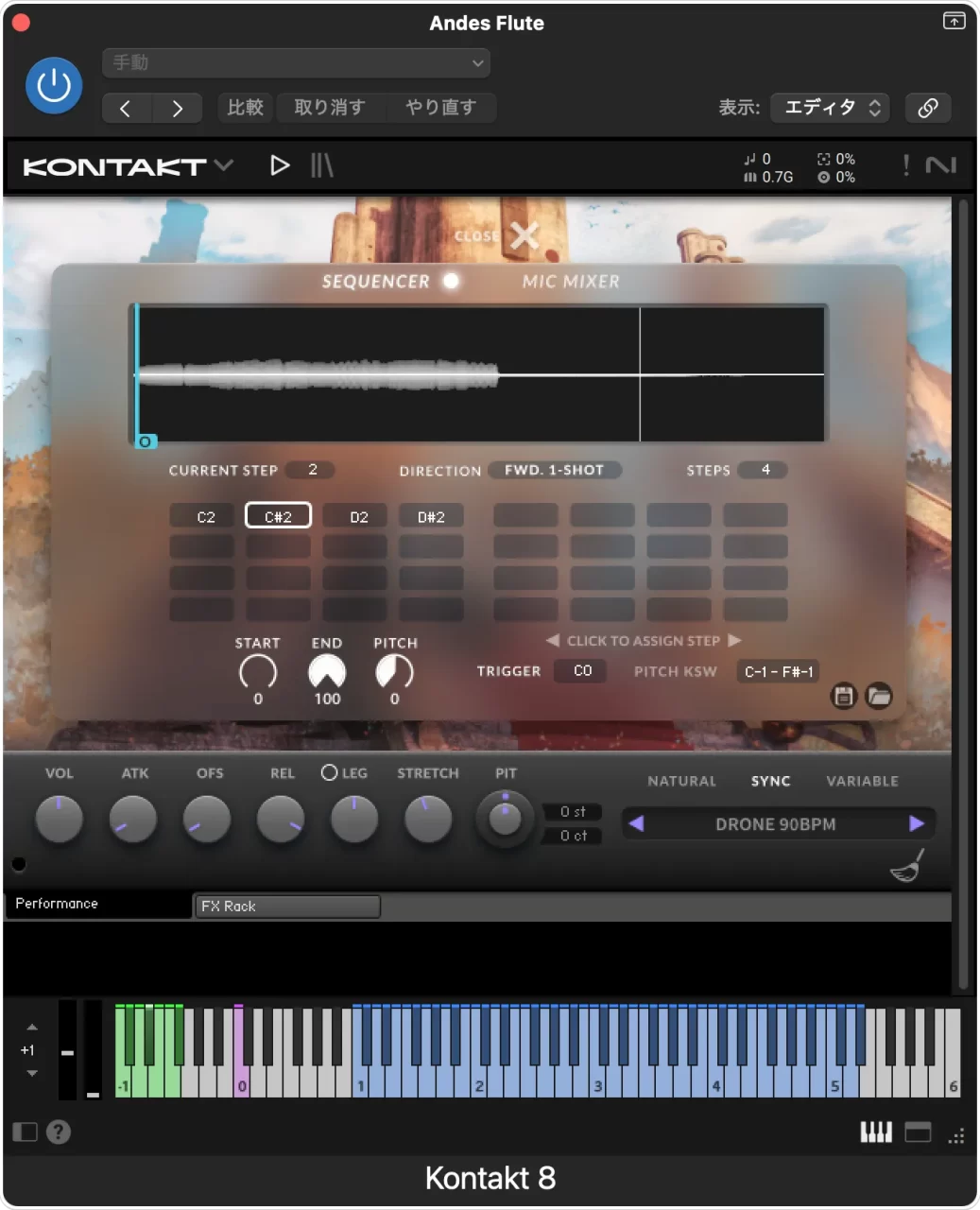Screen dimensions: 980x1210
Task: Toggle the Sequencer enable switch
Action: 452,281
